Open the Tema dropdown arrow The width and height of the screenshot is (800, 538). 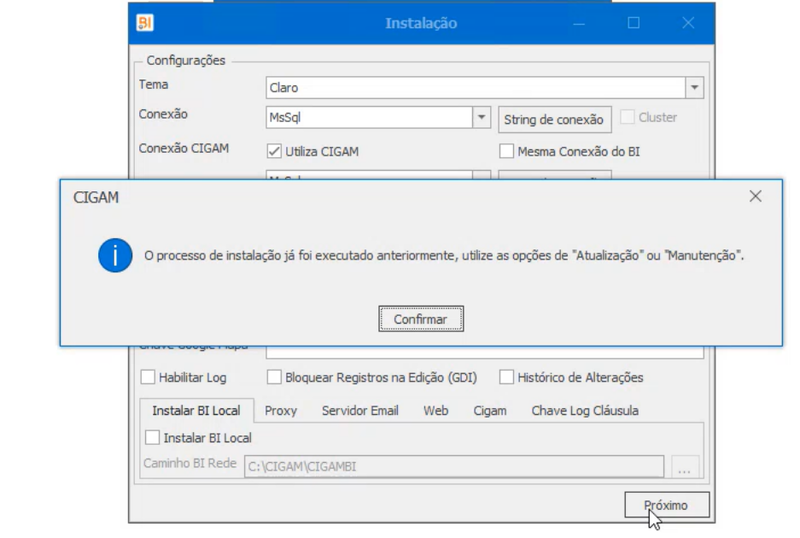point(694,88)
